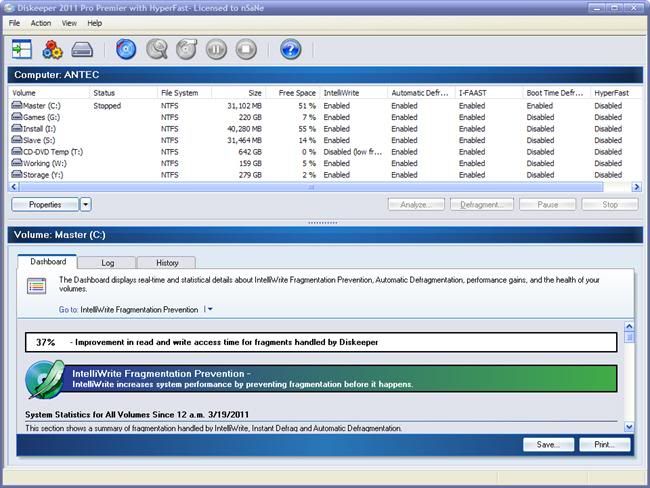Switch to the History tab
Image resolution: width=650 pixels, height=488 pixels.
pos(167,263)
